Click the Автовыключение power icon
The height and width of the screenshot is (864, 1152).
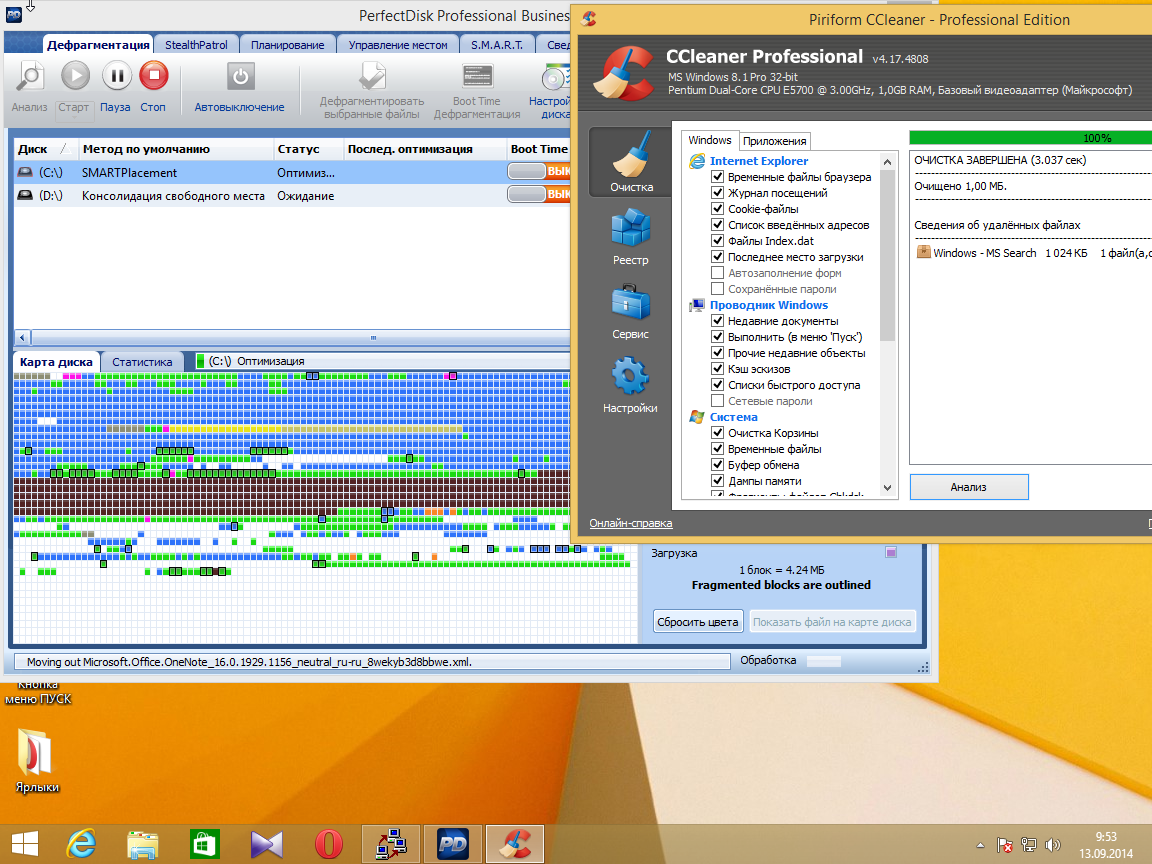[x=240, y=76]
